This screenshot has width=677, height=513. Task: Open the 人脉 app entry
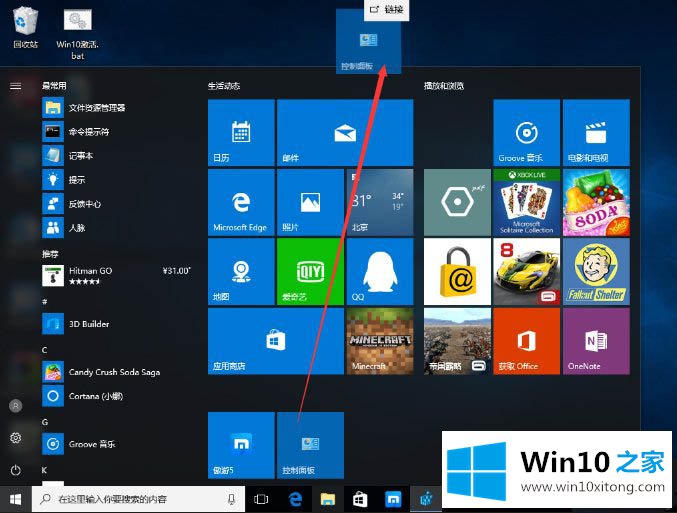[117, 228]
